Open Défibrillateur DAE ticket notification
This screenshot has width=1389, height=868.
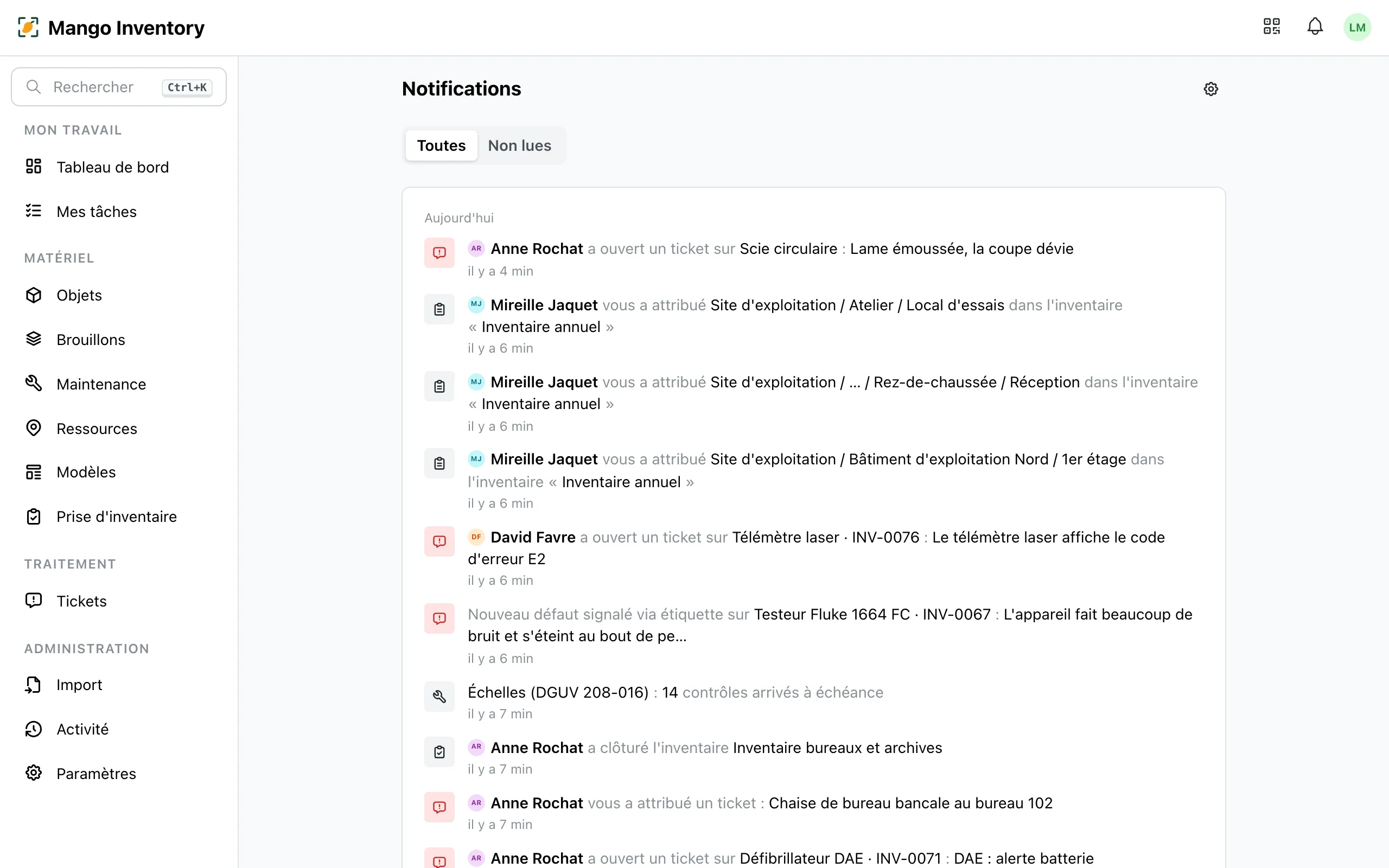click(813, 857)
